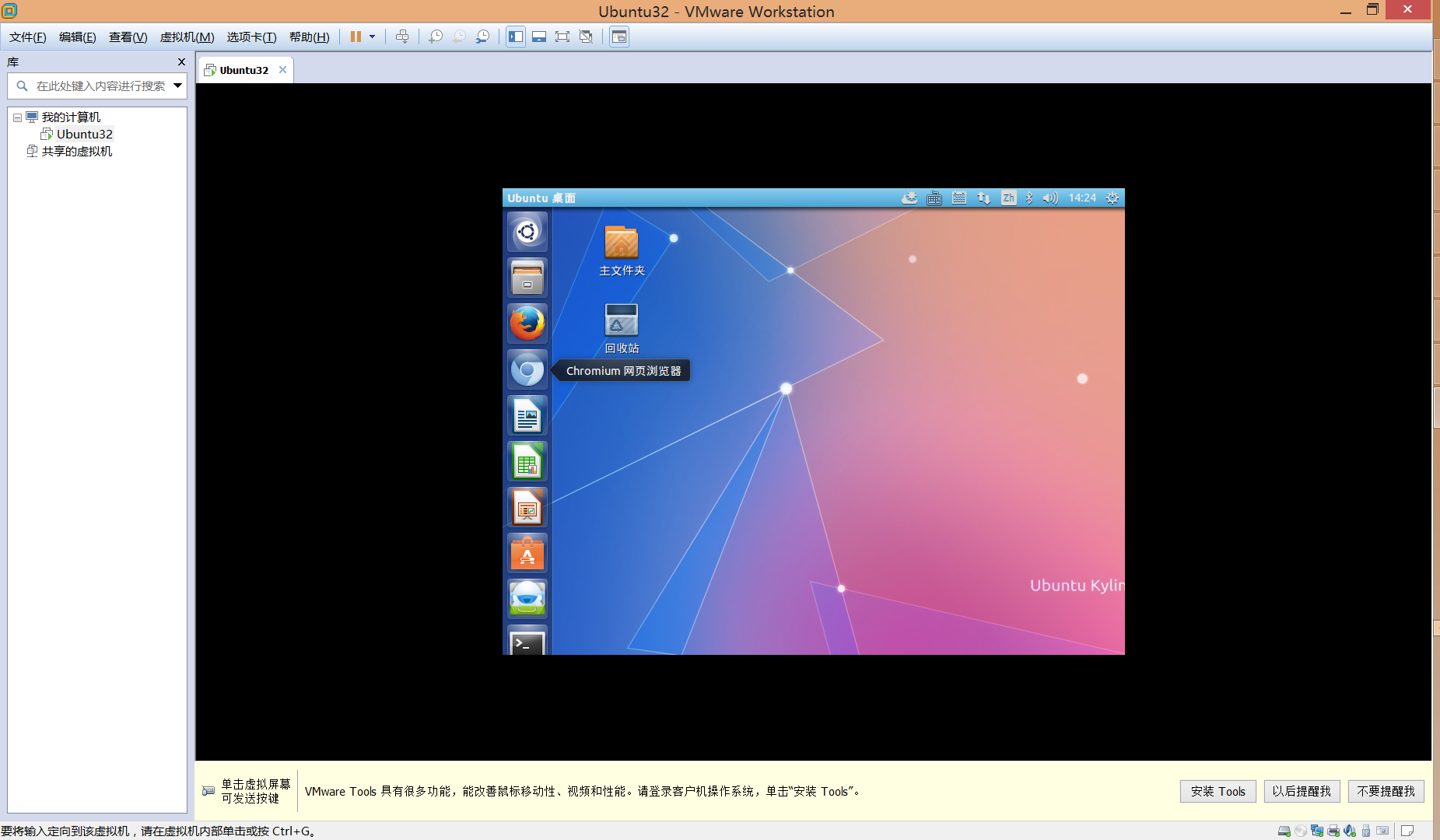Open Ubuntu Software Center from the launcher
Viewport: 1440px width, 840px height.
point(527,553)
